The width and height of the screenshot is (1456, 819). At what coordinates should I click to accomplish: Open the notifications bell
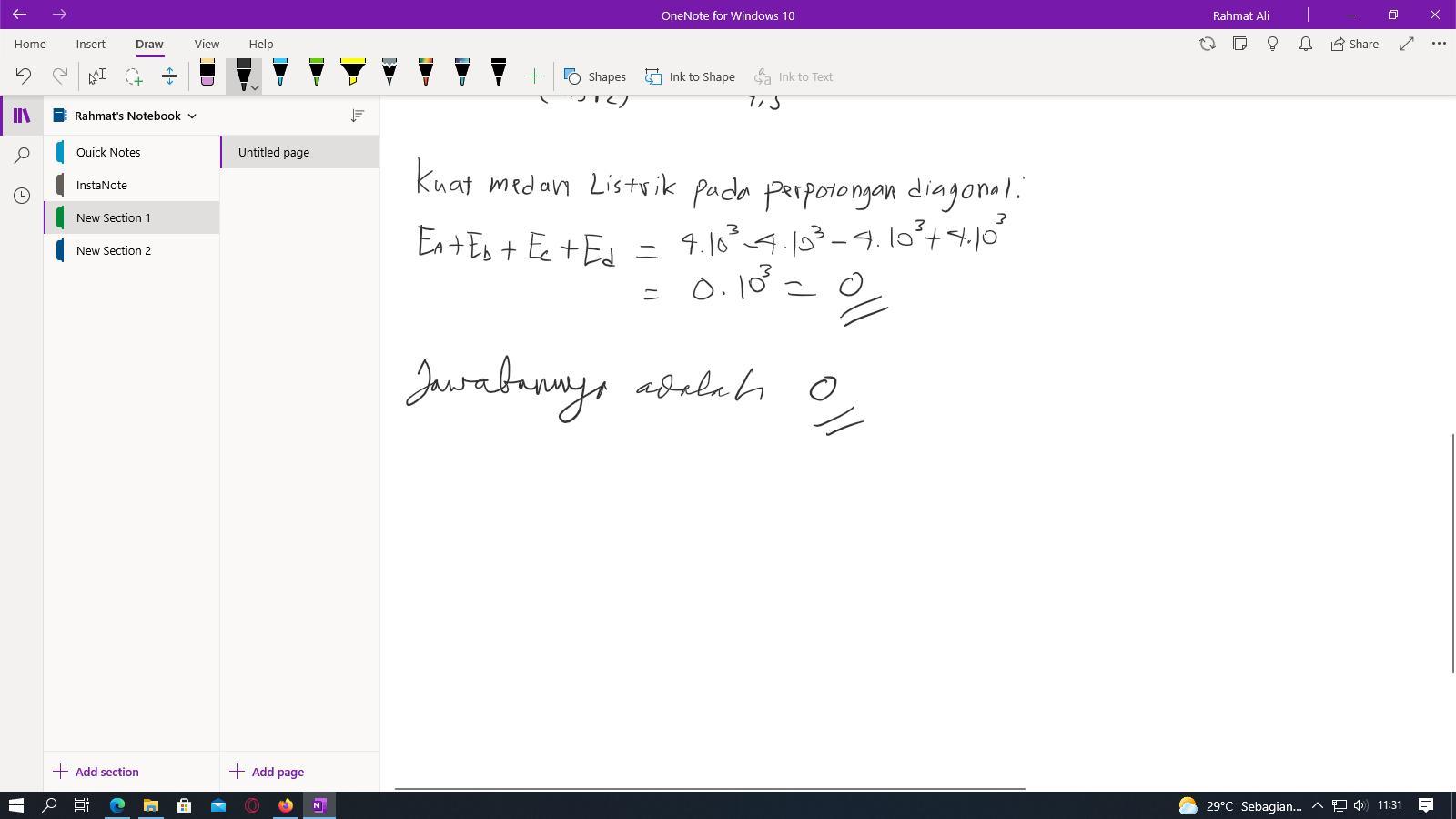(1306, 44)
